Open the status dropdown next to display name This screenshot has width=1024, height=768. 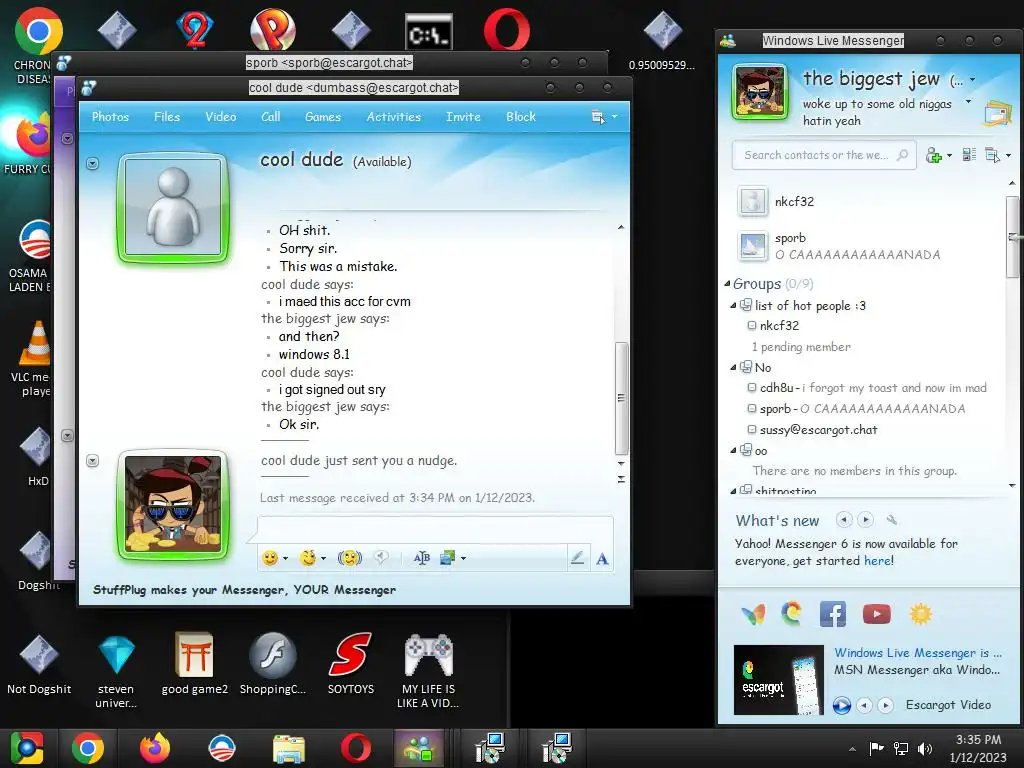972,80
